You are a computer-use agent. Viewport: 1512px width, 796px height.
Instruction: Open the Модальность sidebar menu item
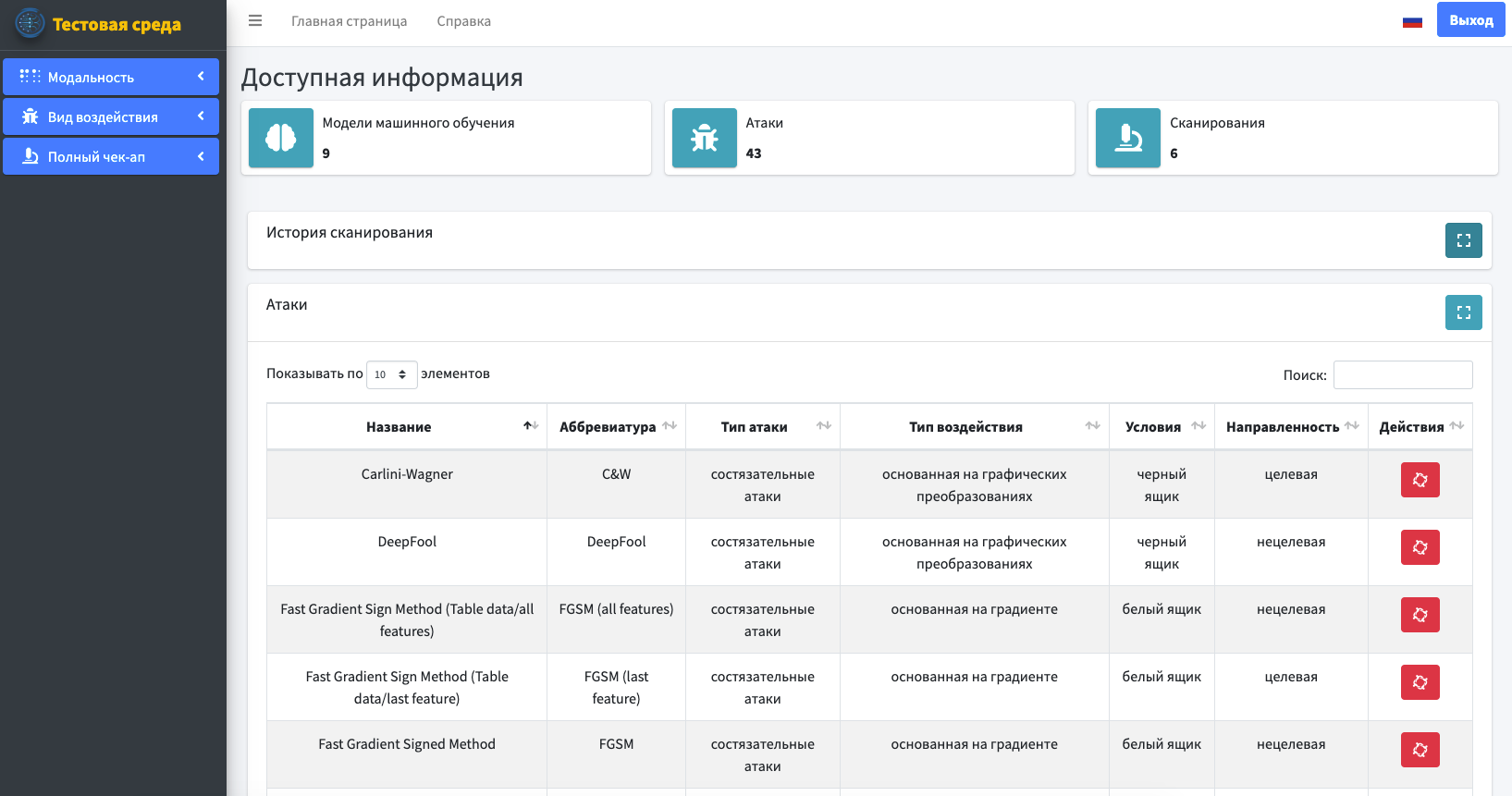point(111,77)
